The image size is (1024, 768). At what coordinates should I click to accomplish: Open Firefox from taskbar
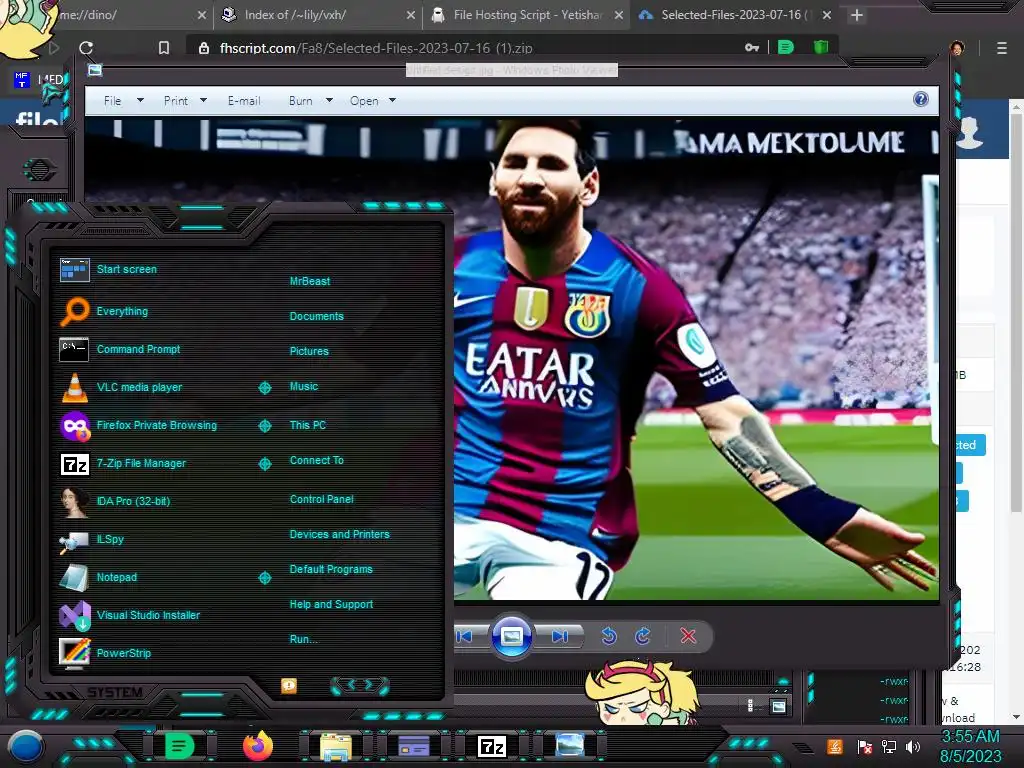257,746
